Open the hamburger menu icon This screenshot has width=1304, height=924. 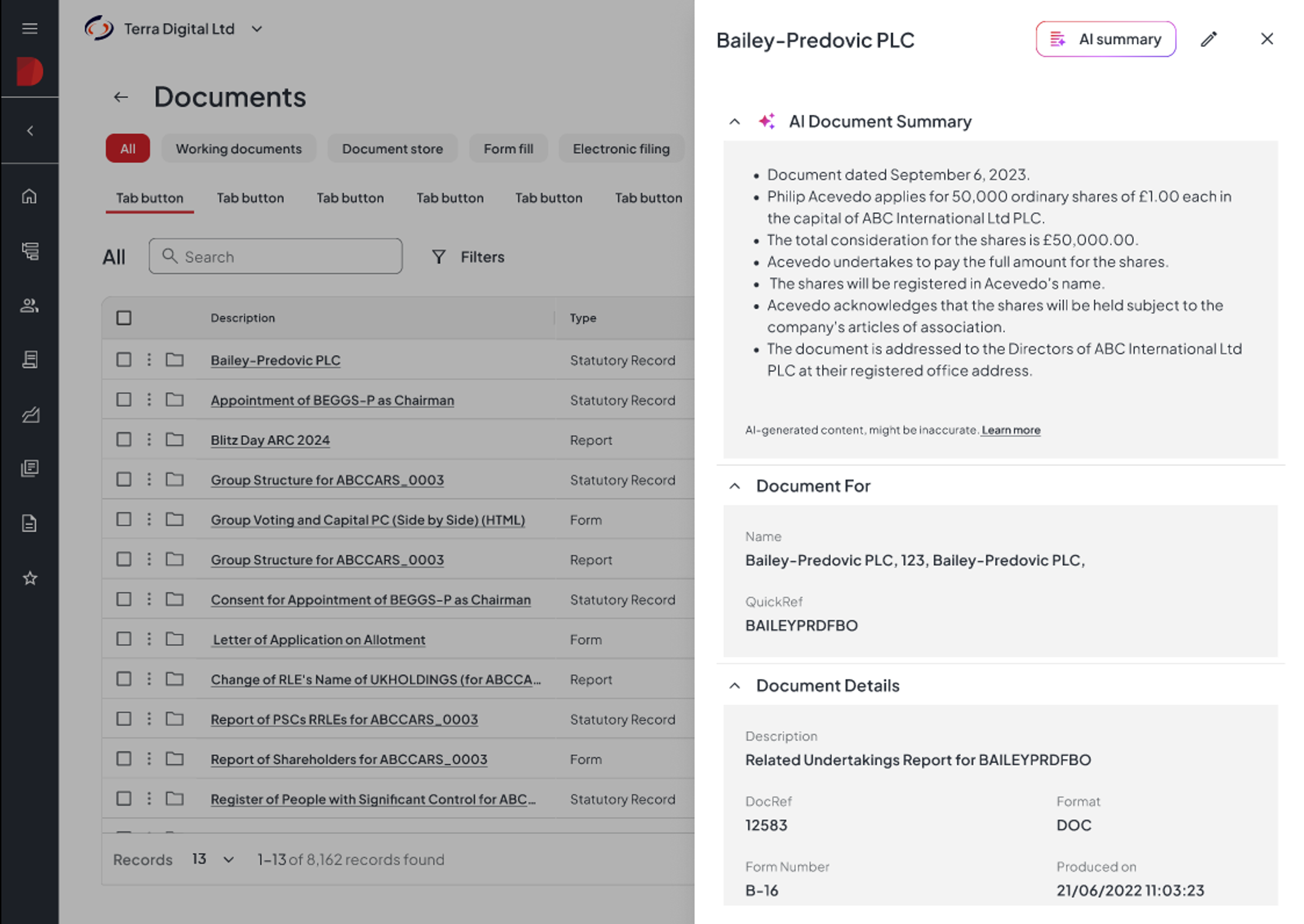(30, 29)
